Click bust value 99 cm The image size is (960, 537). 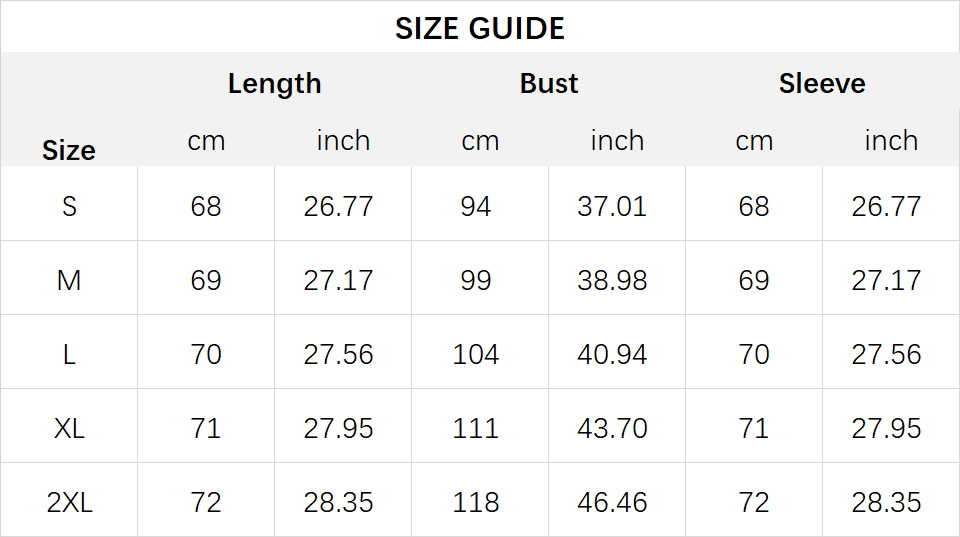(476, 280)
